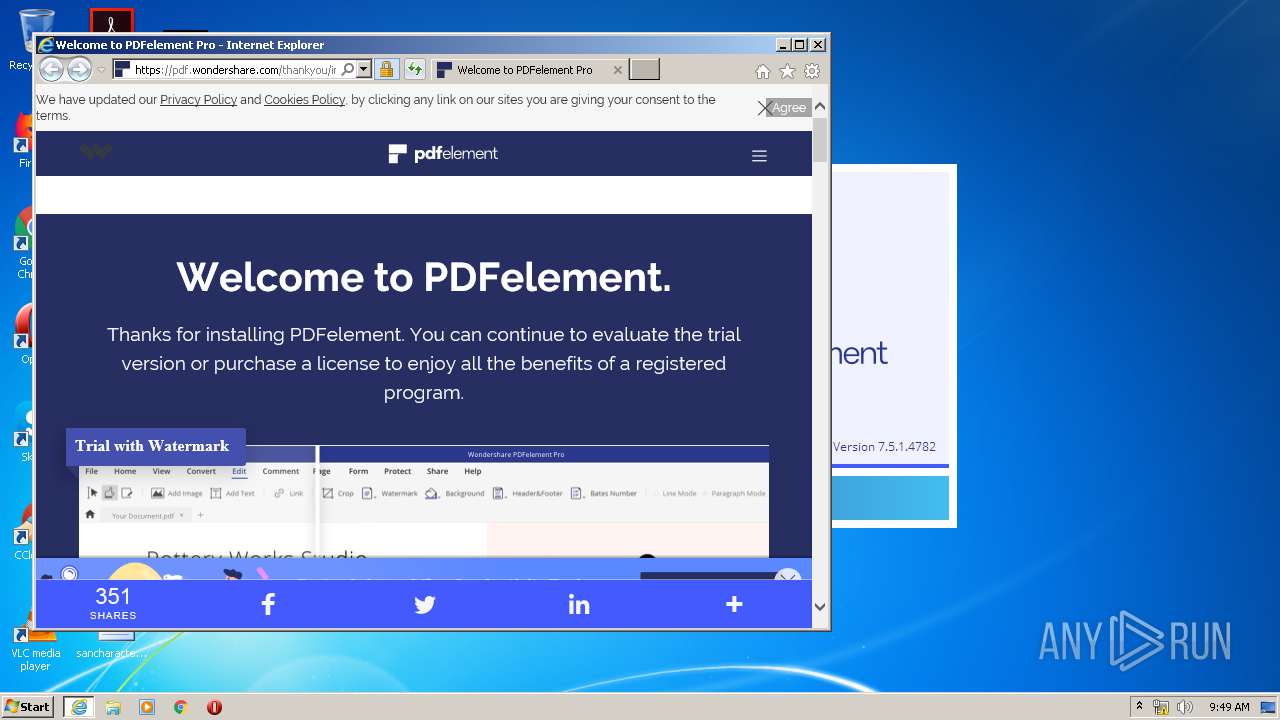1280x720 pixels.
Task: Click the browser Forward arrow
Action: tap(79, 70)
